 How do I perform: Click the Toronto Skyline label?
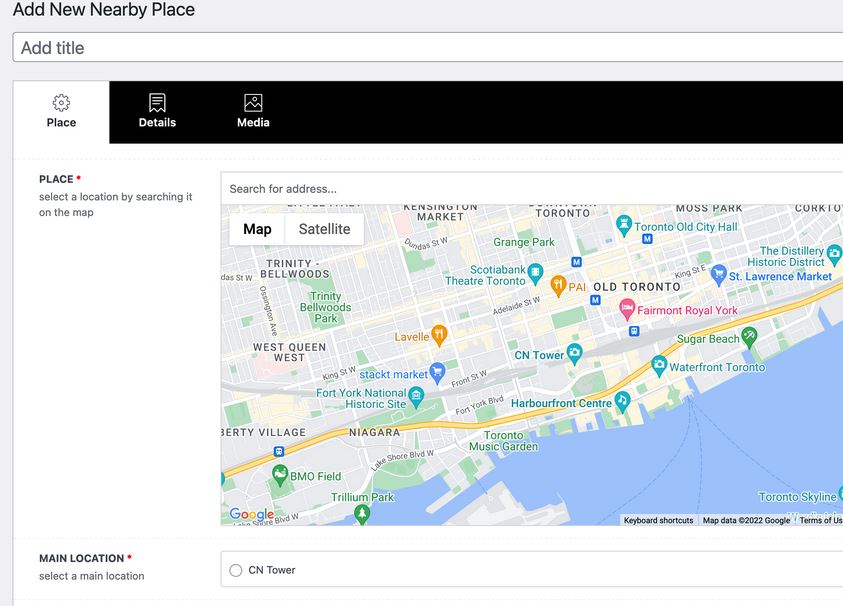pos(797,497)
